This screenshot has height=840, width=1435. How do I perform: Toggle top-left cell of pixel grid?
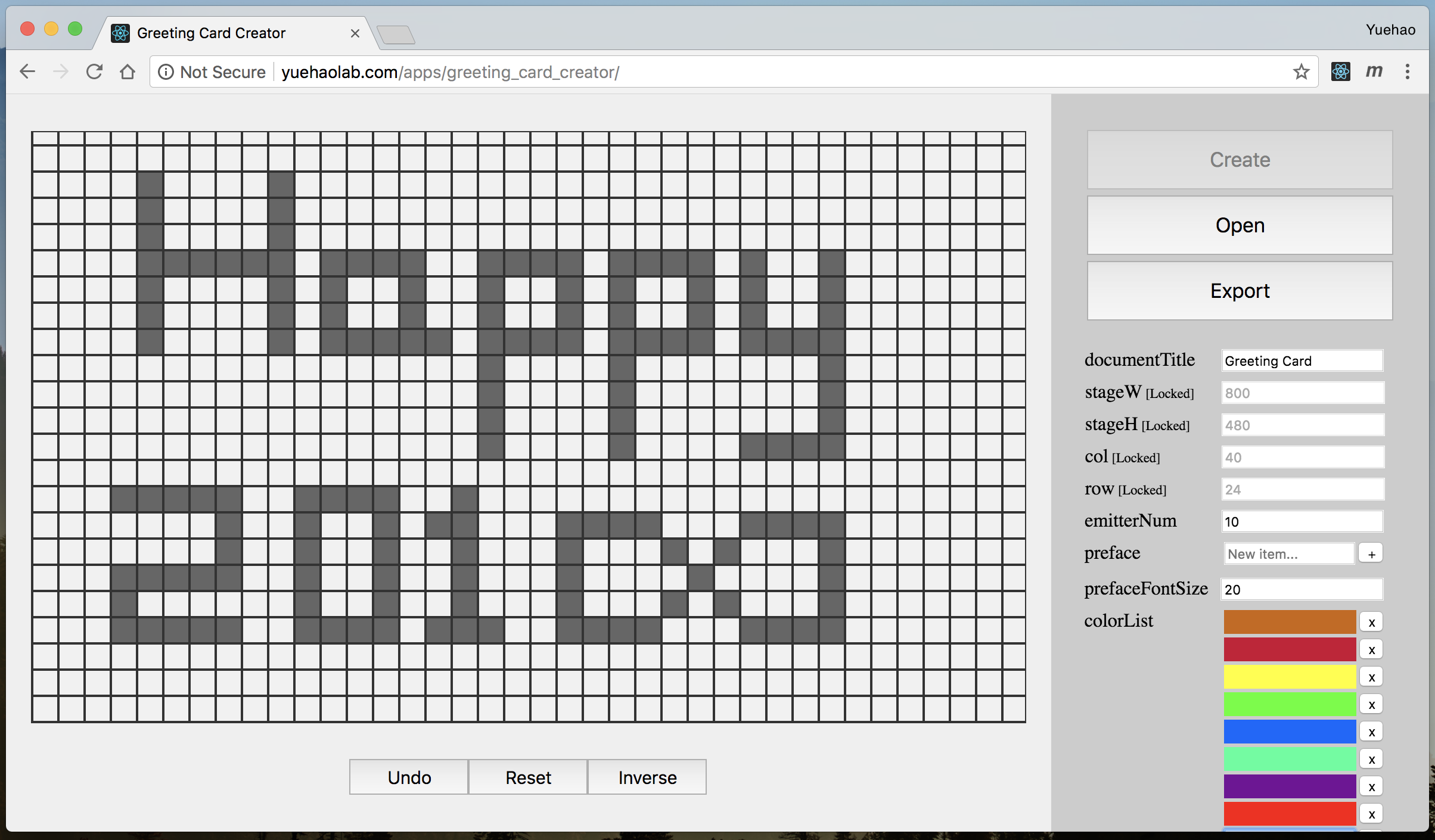coord(45,139)
